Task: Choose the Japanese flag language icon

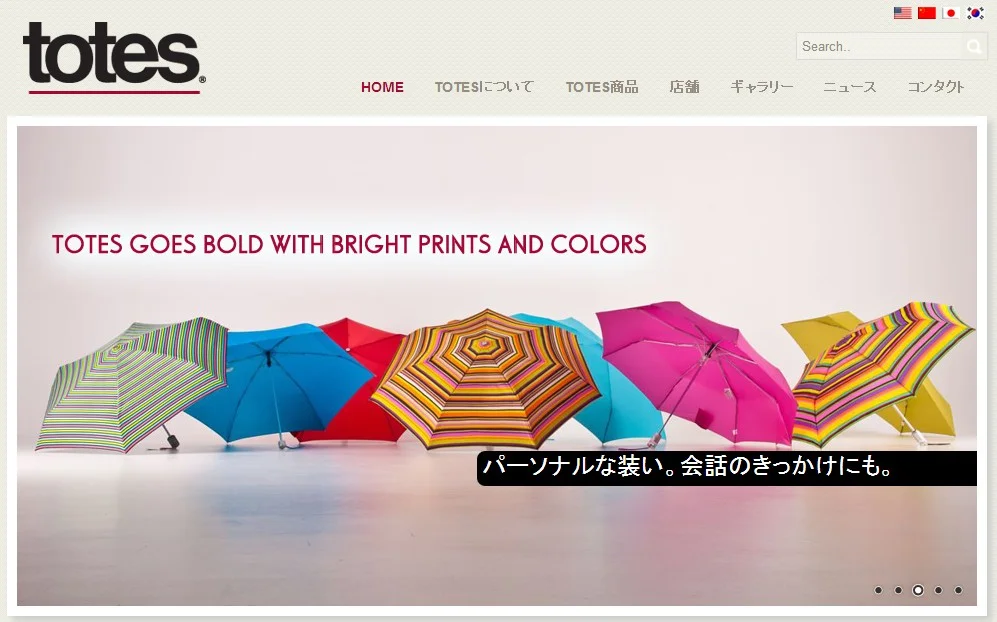Action: pos(951,13)
